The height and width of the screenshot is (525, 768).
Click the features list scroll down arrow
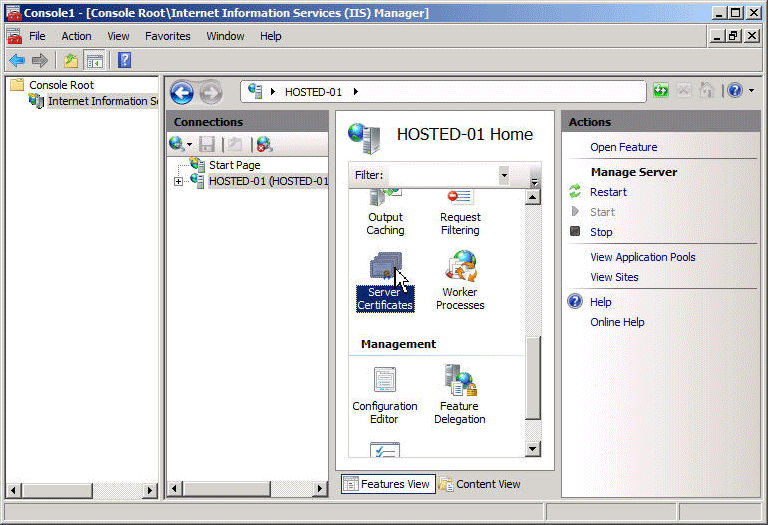click(533, 449)
